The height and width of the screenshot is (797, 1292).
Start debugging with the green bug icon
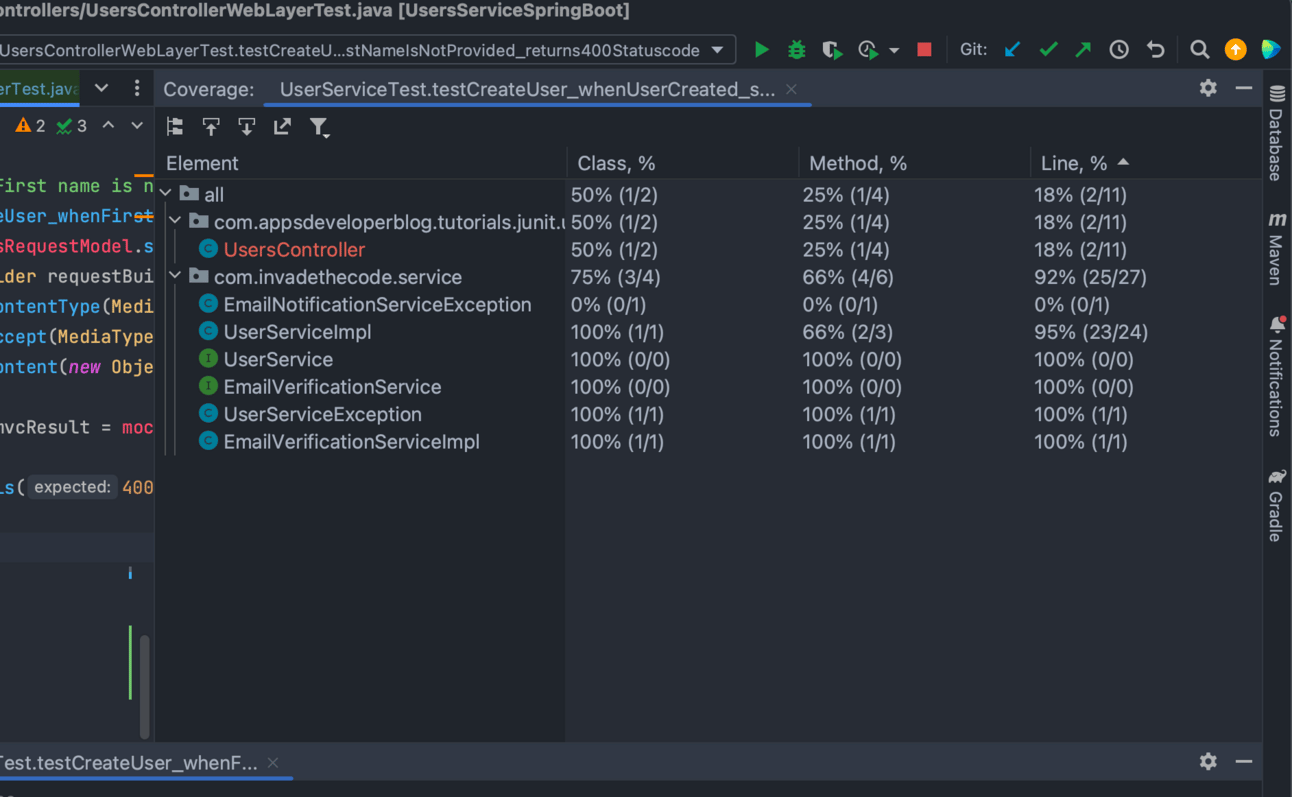coord(796,50)
